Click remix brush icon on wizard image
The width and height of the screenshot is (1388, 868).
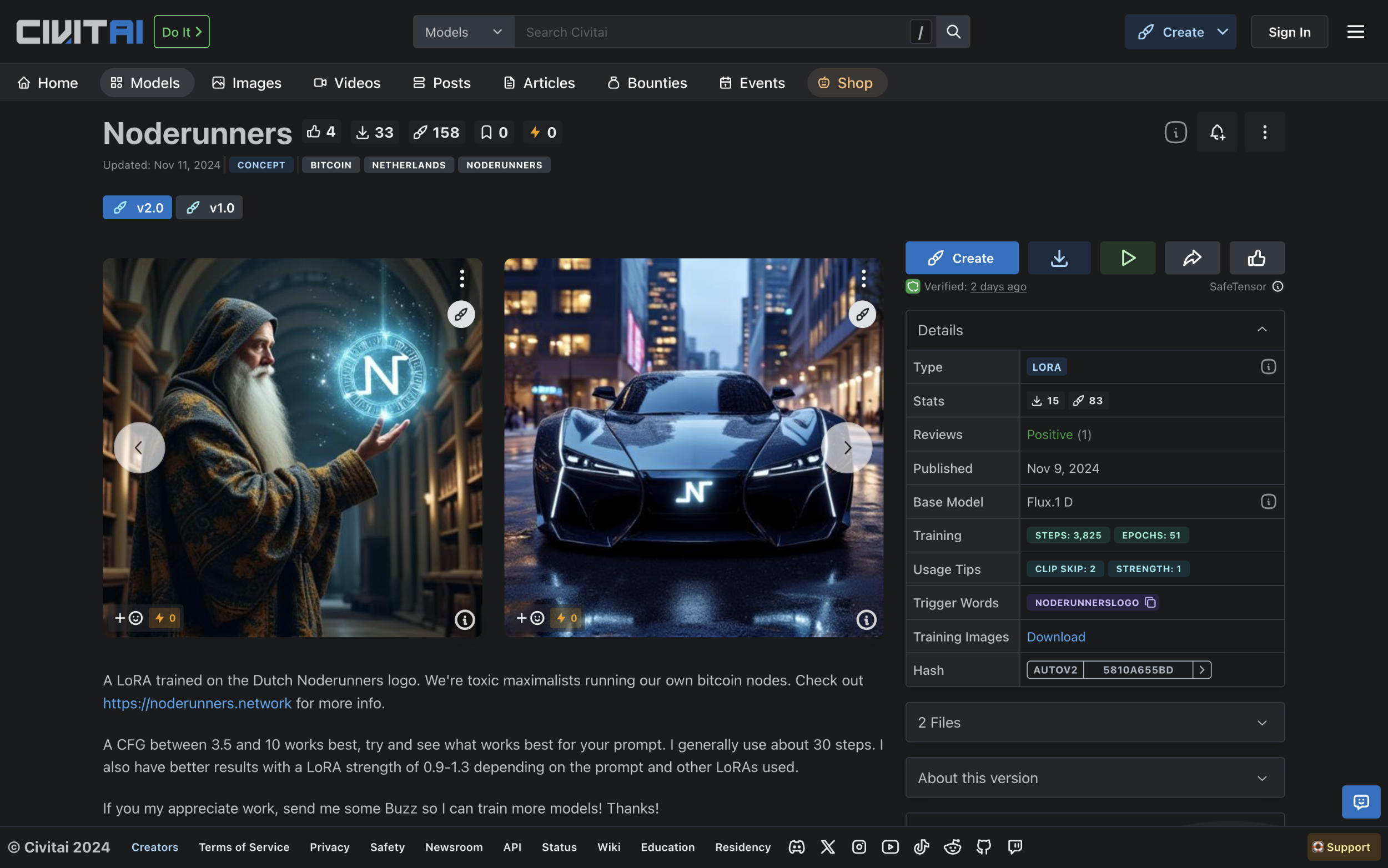point(461,314)
